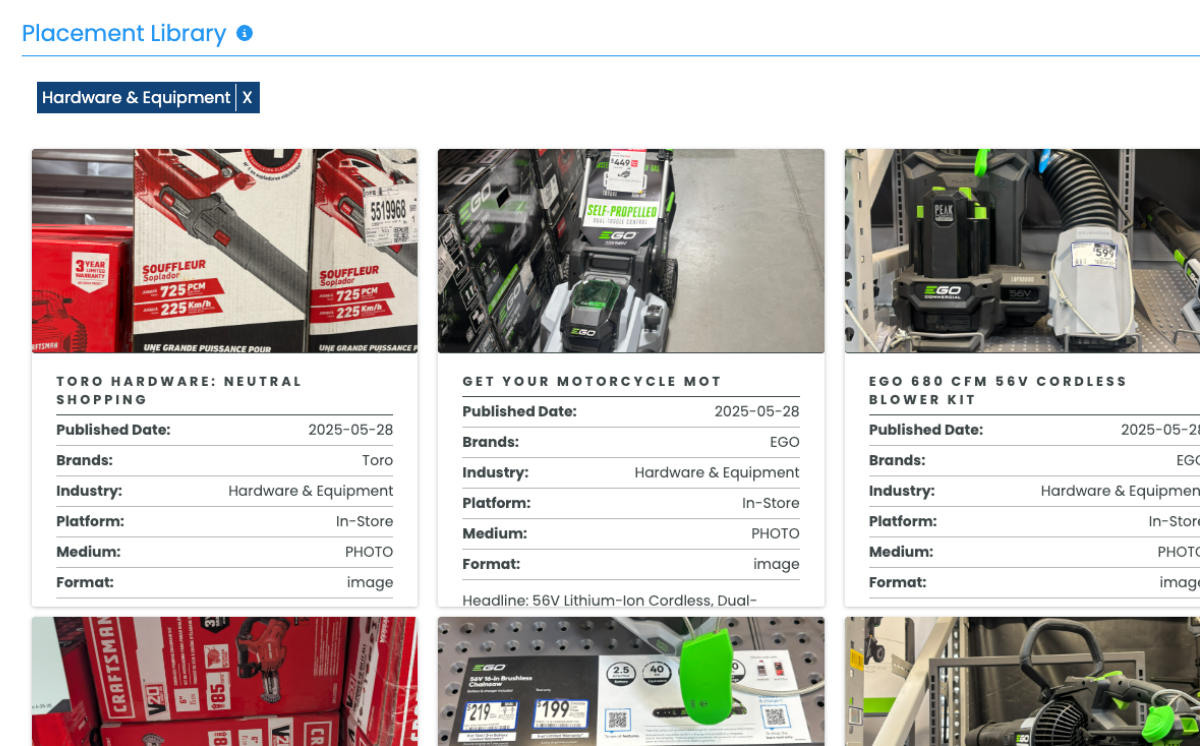Click the PHOTO medium value in the Motorcycle MOT card

coord(775,534)
